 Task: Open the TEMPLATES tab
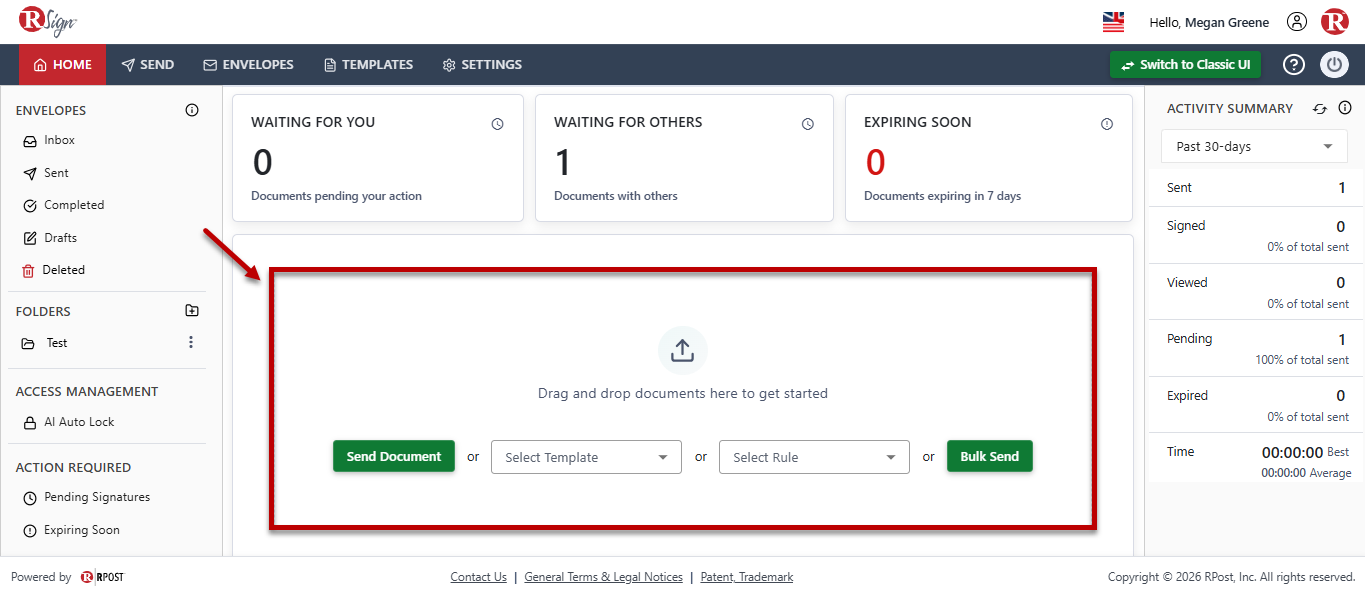[368, 65]
